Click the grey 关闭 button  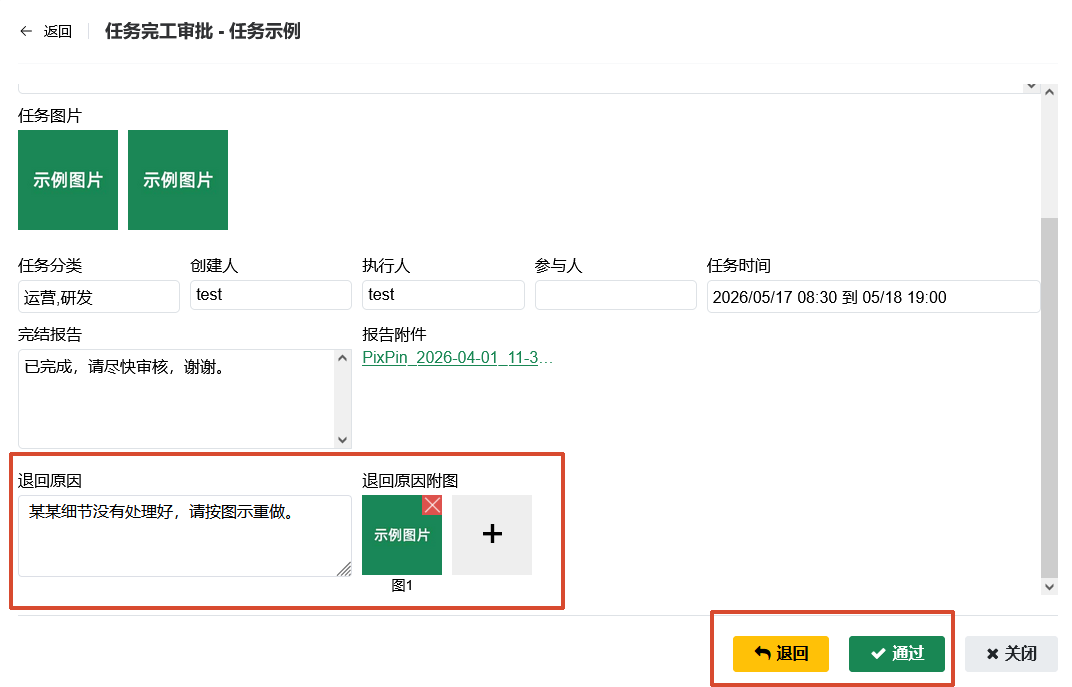coord(1011,654)
